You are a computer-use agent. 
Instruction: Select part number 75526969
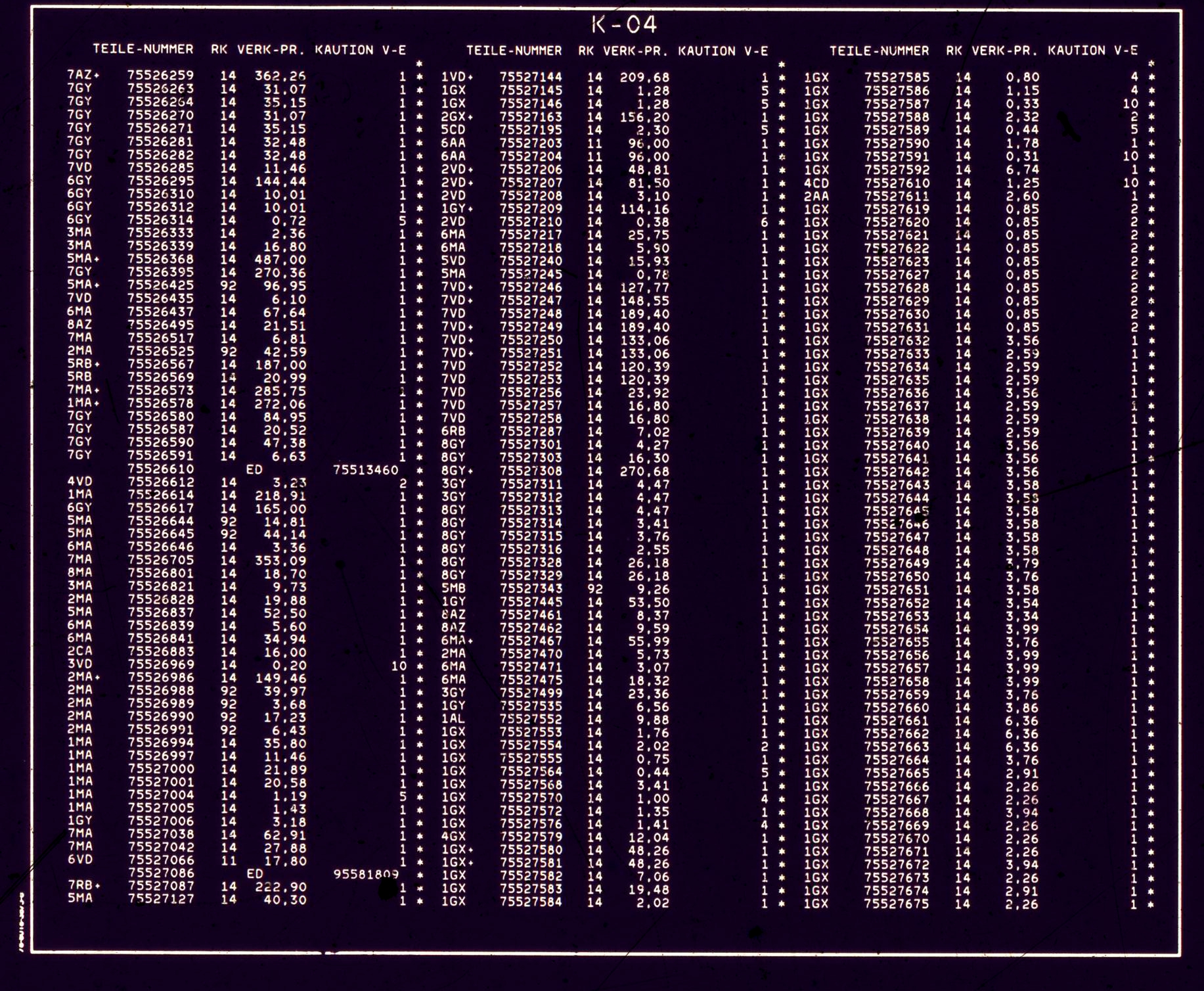[x=161, y=664]
